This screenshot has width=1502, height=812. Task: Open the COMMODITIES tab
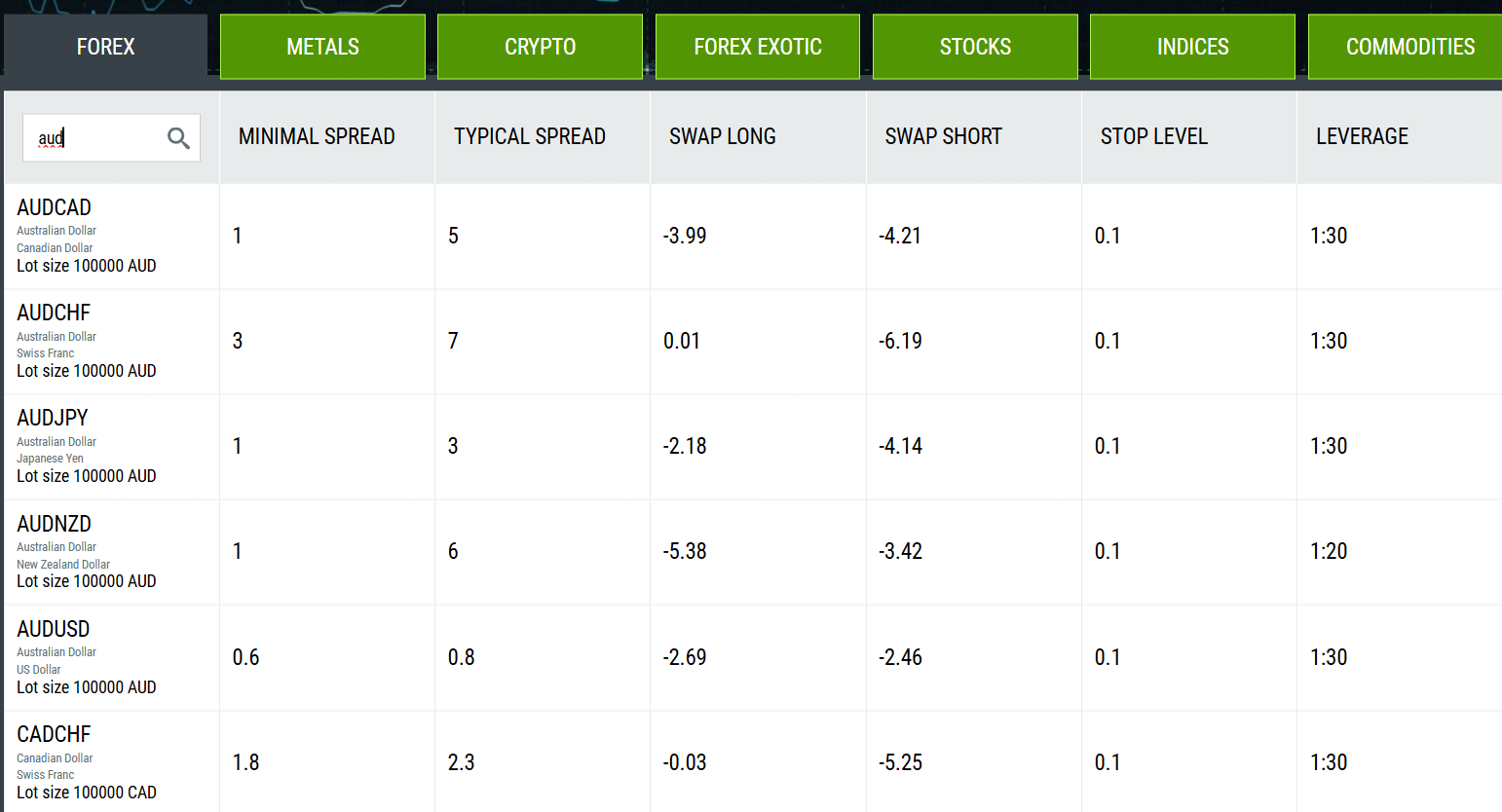(x=1409, y=47)
